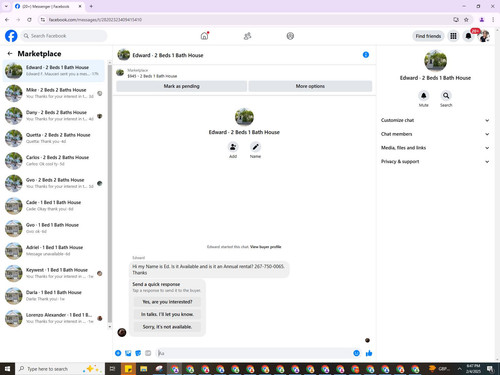The width and height of the screenshot is (500, 375).
Task: Send quick reply In talks. I'll let you know.
Action: (167, 314)
